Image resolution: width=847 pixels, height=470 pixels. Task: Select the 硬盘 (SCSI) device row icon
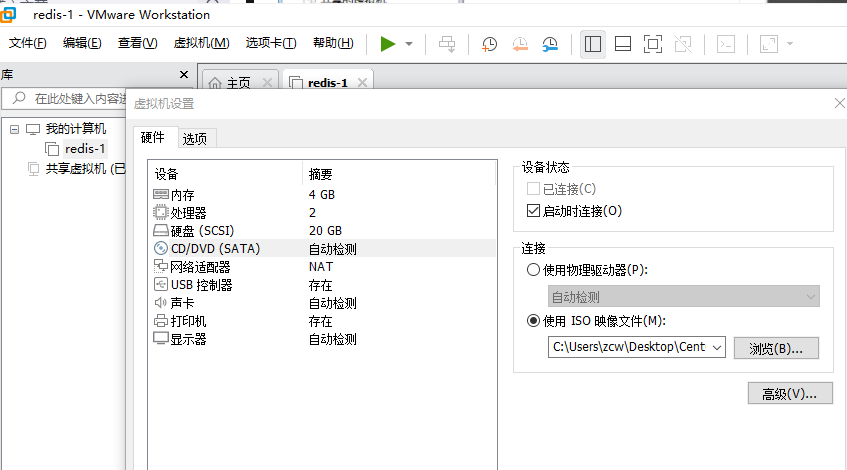click(x=161, y=231)
